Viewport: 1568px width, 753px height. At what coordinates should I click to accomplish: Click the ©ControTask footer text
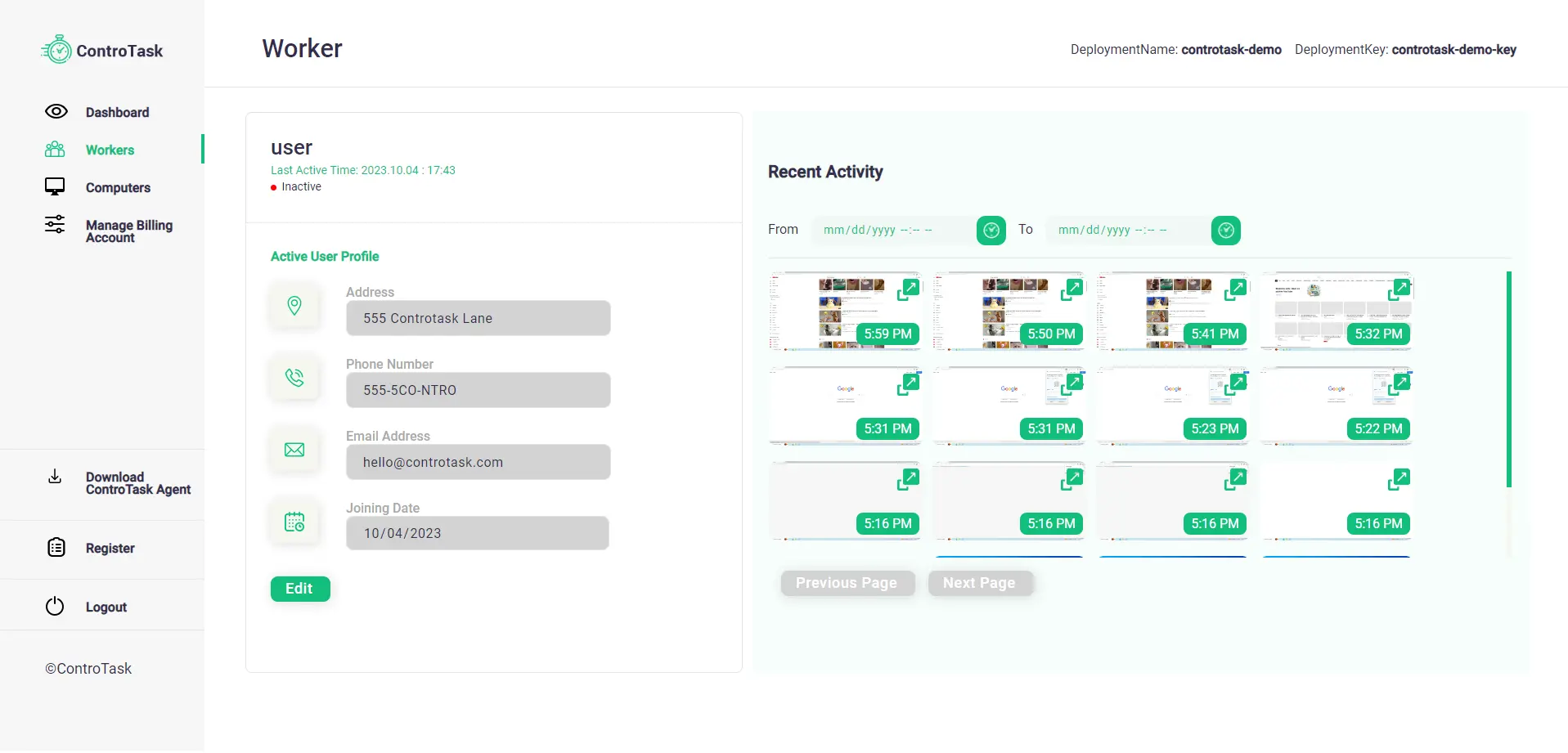(x=88, y=669)
